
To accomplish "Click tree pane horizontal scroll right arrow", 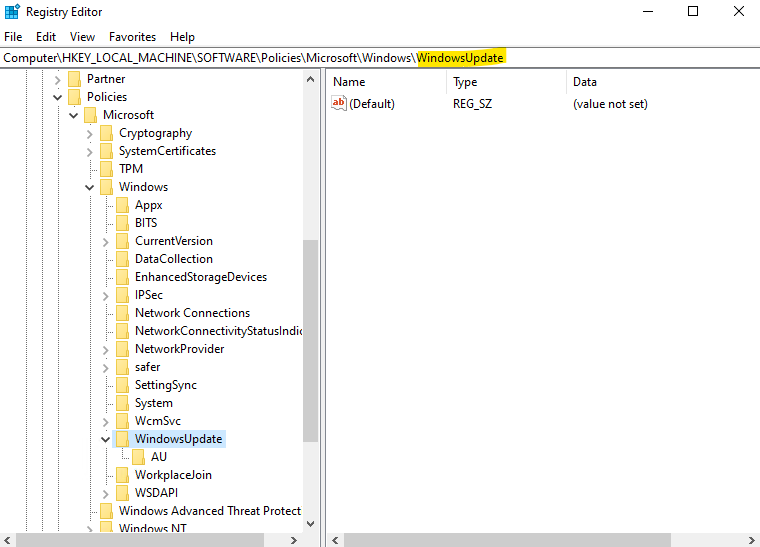I will 293,540.
